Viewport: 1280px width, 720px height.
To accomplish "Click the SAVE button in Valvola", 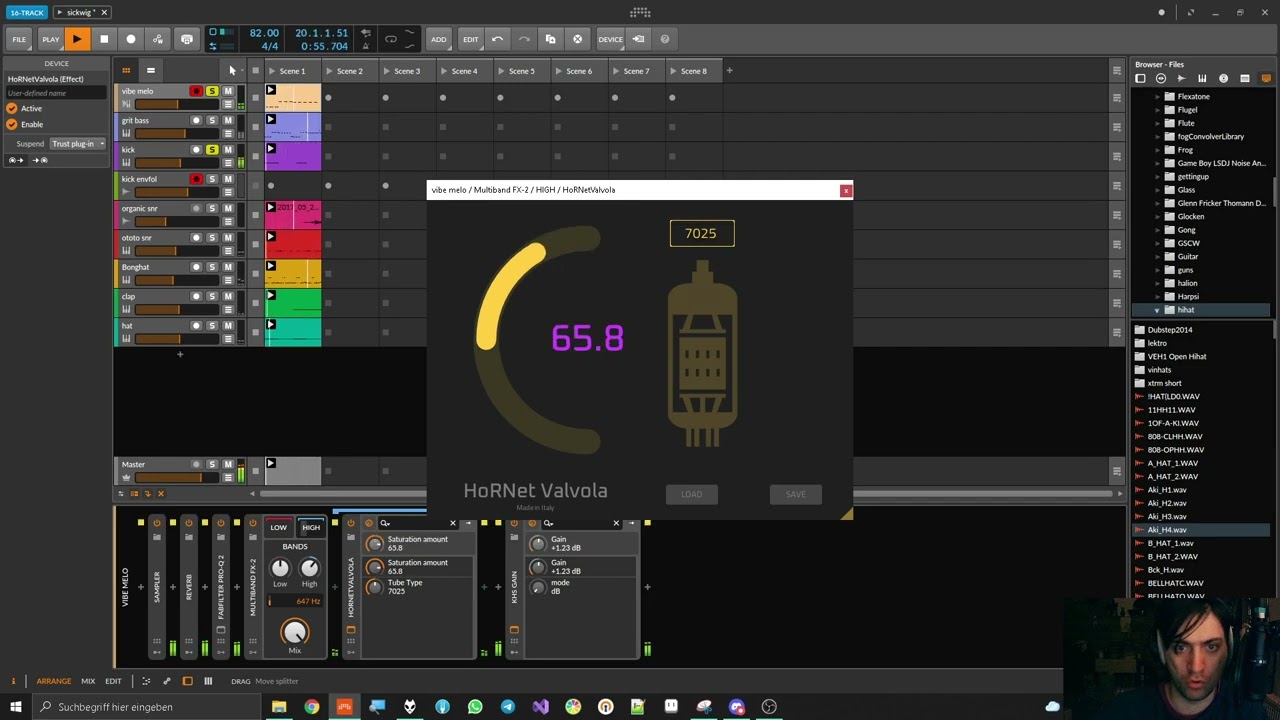I will click(x=796, y=494).
